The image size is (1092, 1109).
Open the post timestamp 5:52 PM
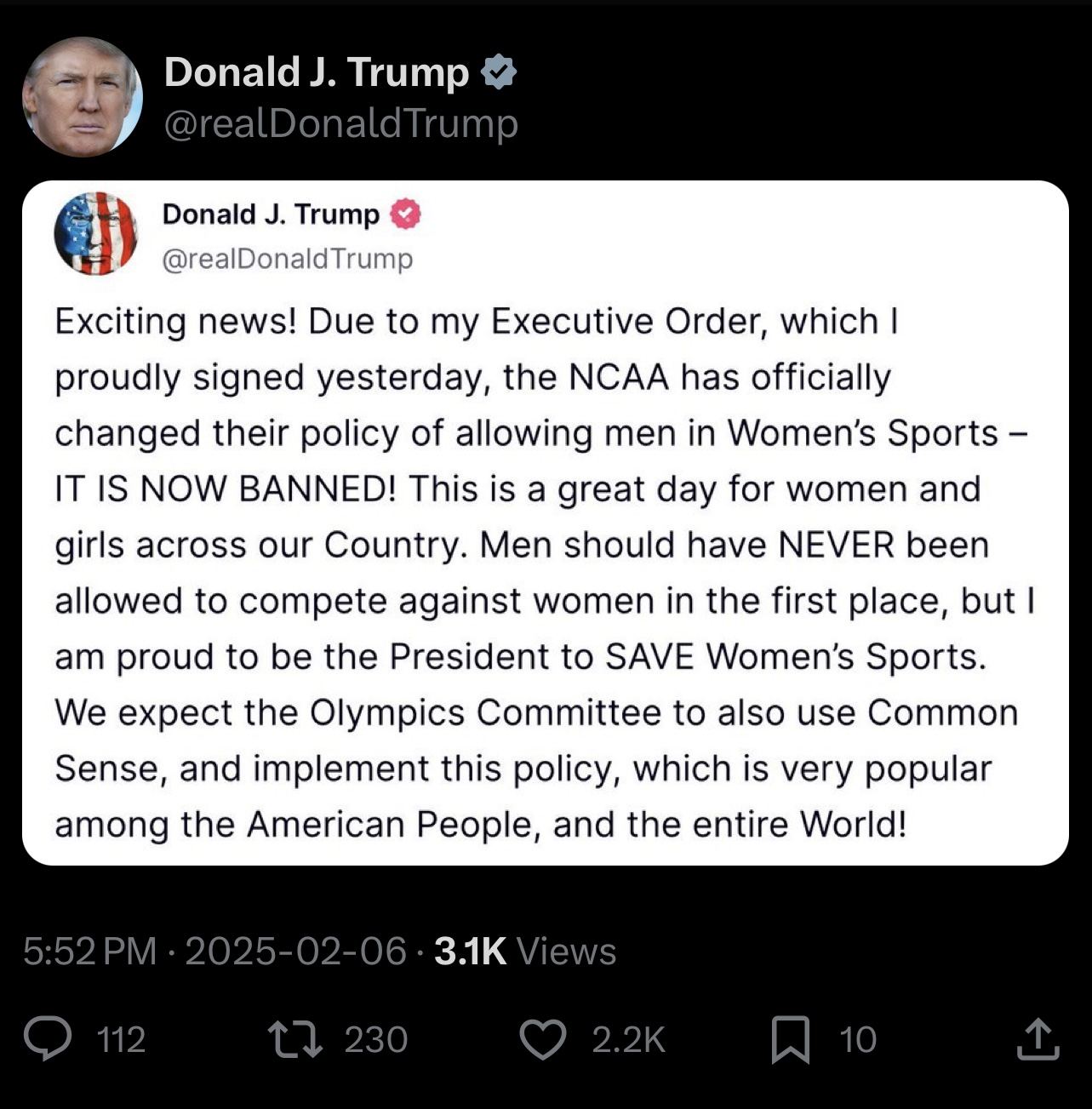point(90,951)
